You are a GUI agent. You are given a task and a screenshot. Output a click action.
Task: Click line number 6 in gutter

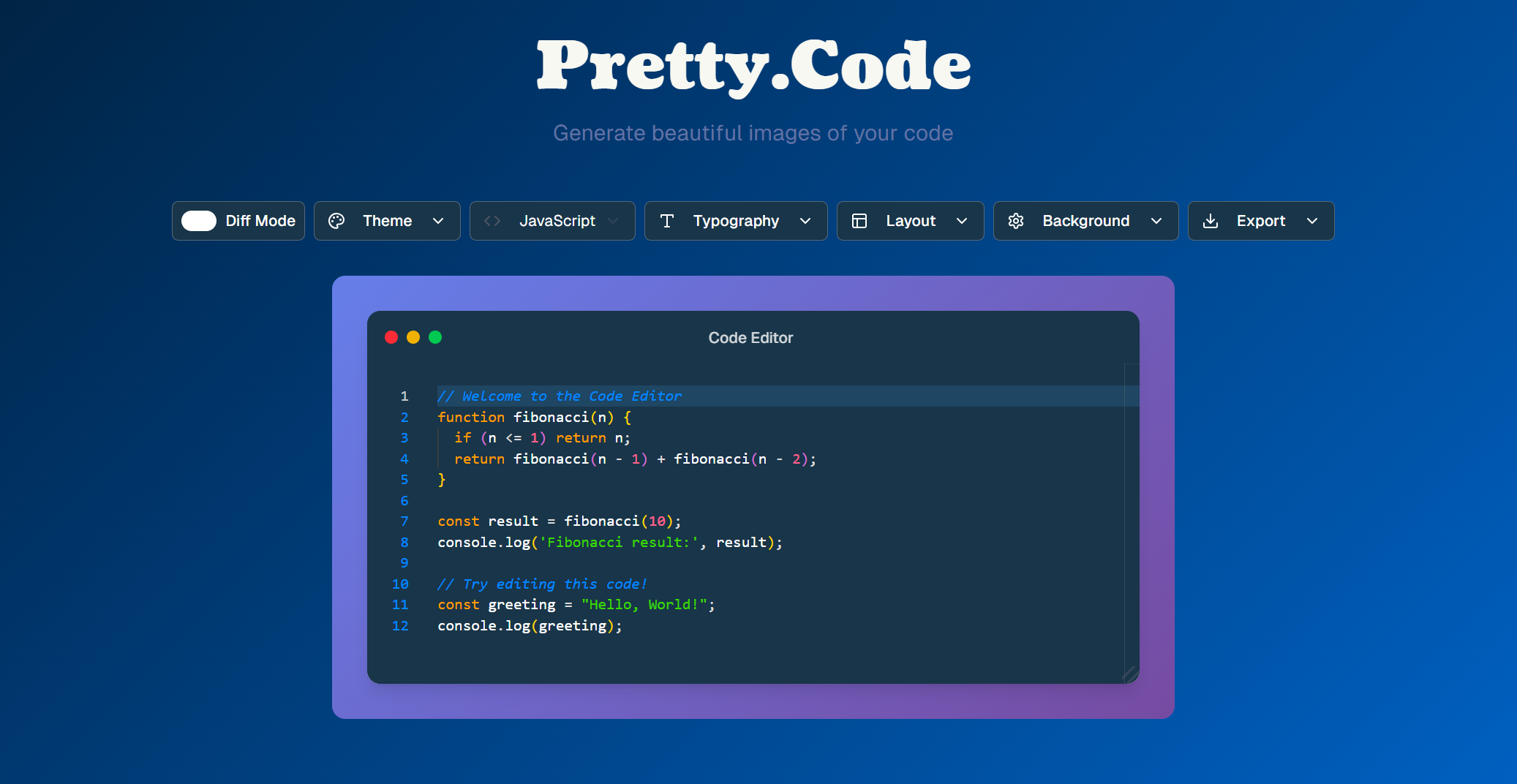404,501
